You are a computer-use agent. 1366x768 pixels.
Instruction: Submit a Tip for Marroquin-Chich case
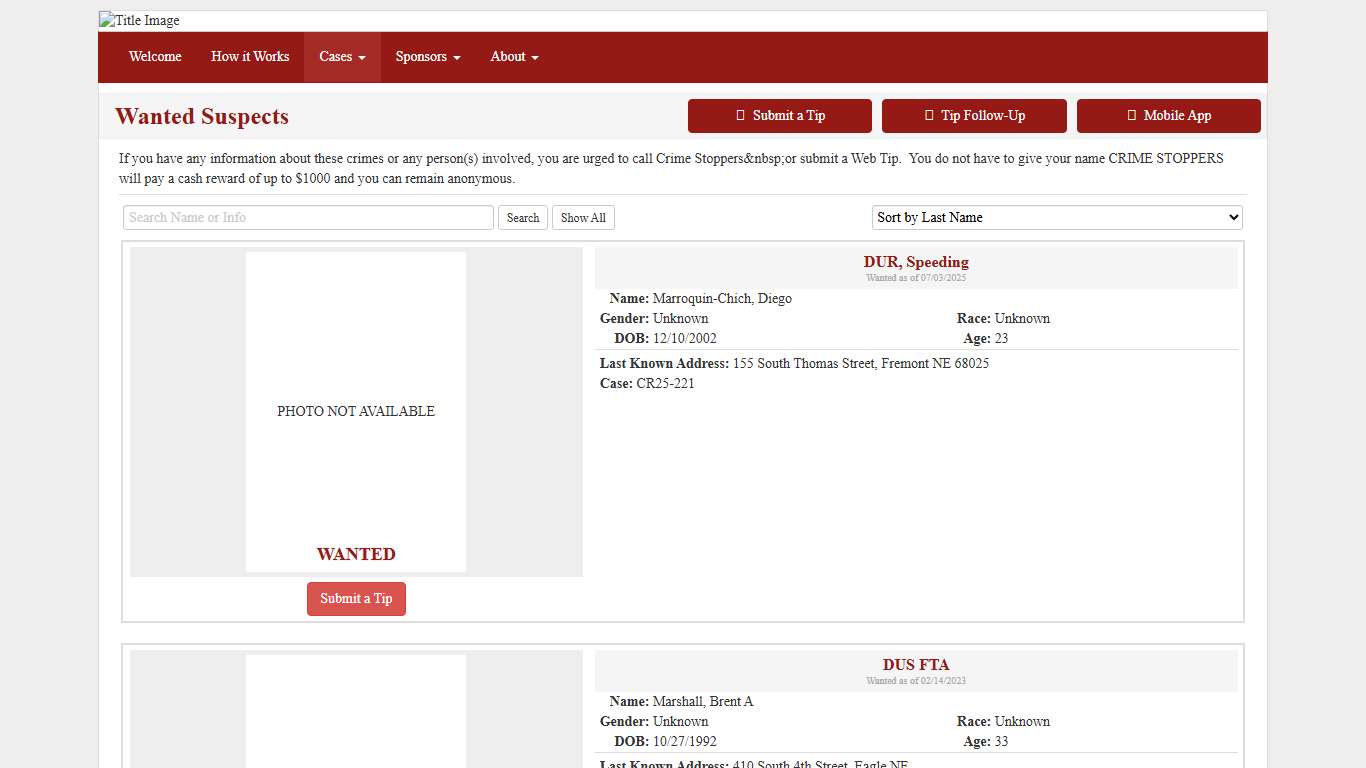coord(356,599)
